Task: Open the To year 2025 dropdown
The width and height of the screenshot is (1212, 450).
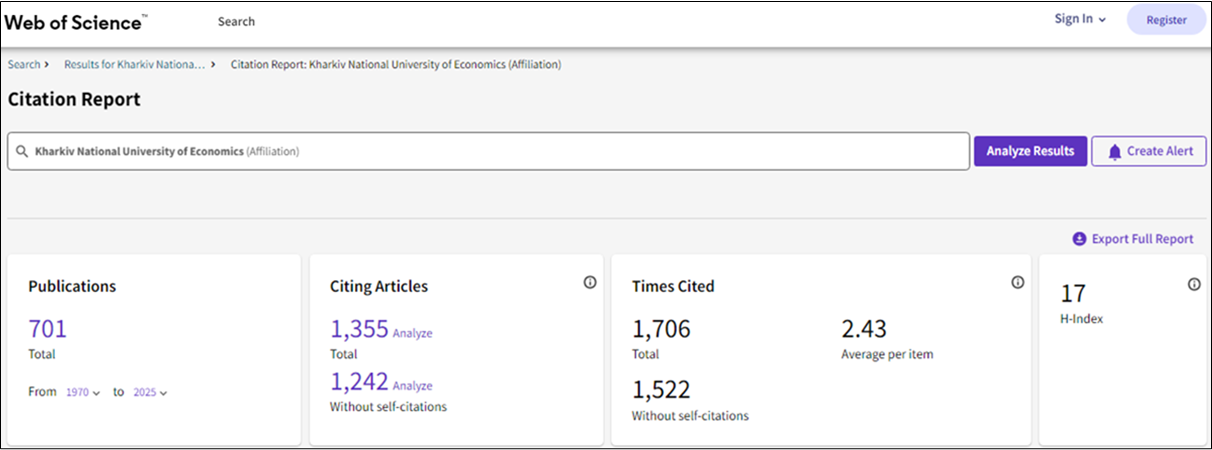Action: 150,393
